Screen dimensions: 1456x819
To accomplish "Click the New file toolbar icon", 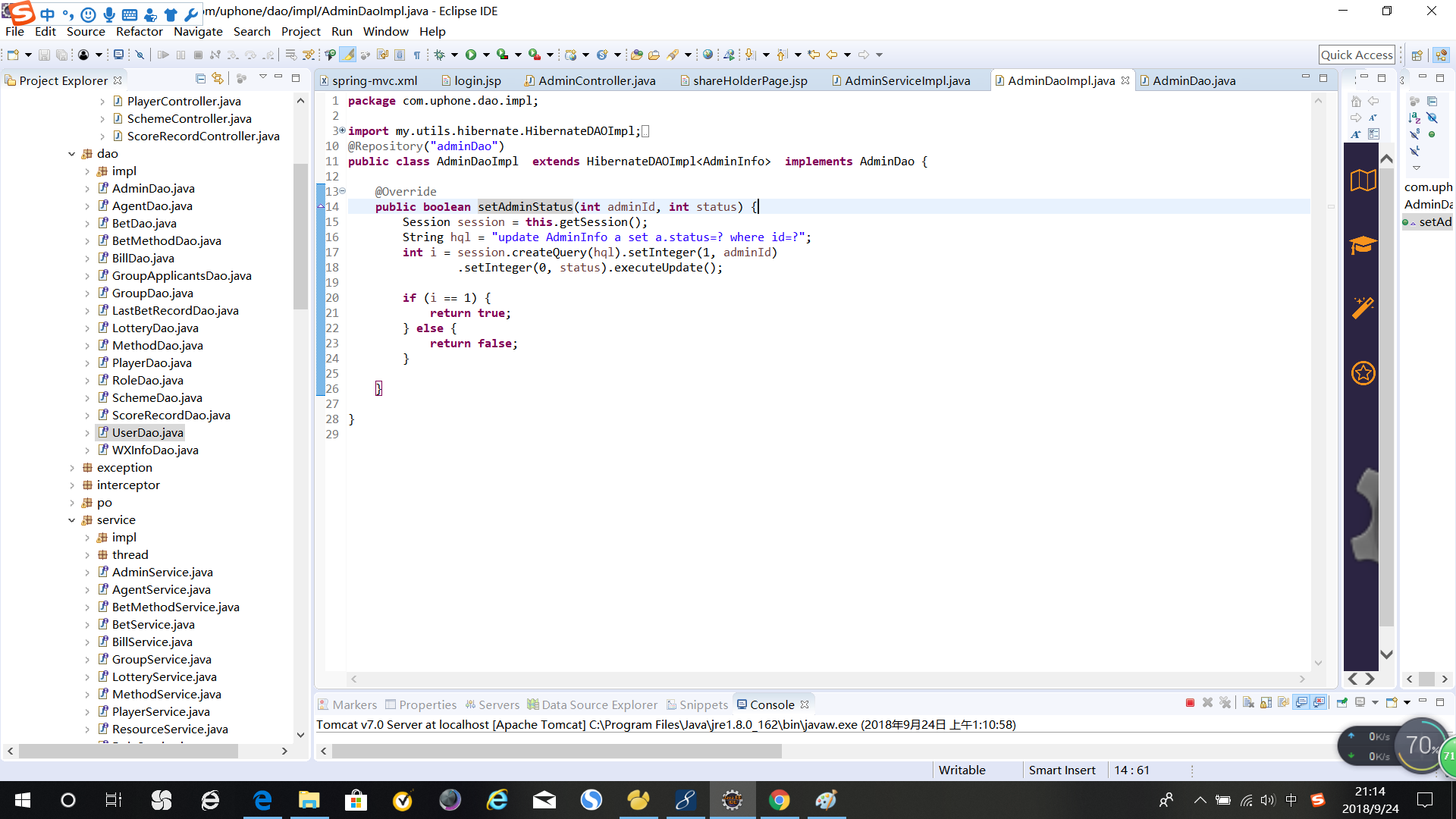I will coord(13,55).
